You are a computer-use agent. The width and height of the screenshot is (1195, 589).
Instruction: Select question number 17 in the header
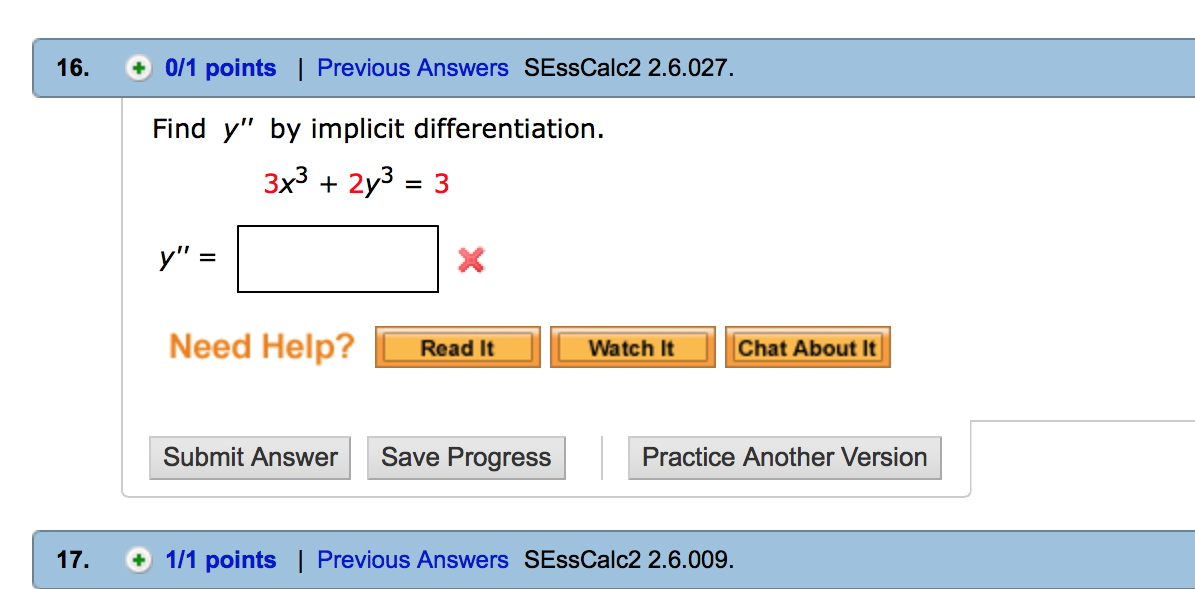pos(72,560)
